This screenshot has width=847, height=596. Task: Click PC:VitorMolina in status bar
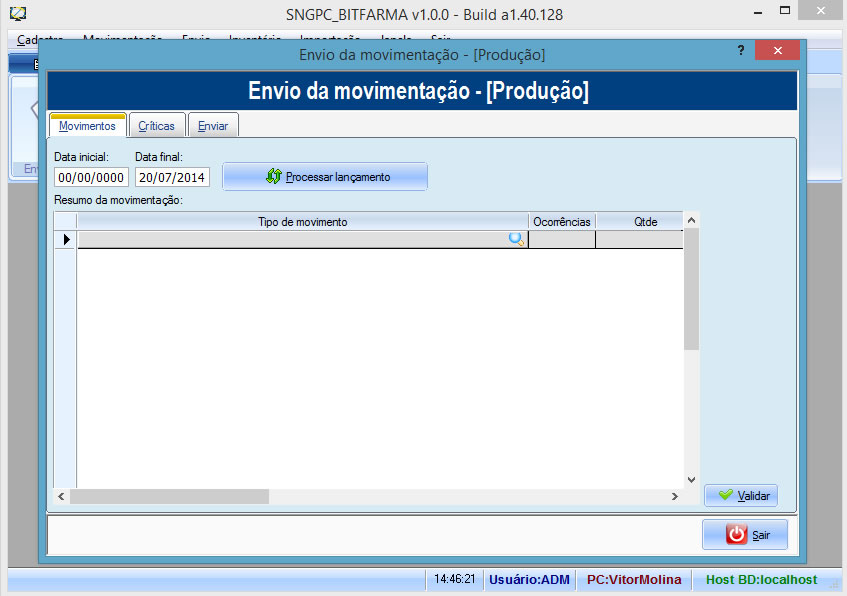pyautogui.click(x=634, y=579)
